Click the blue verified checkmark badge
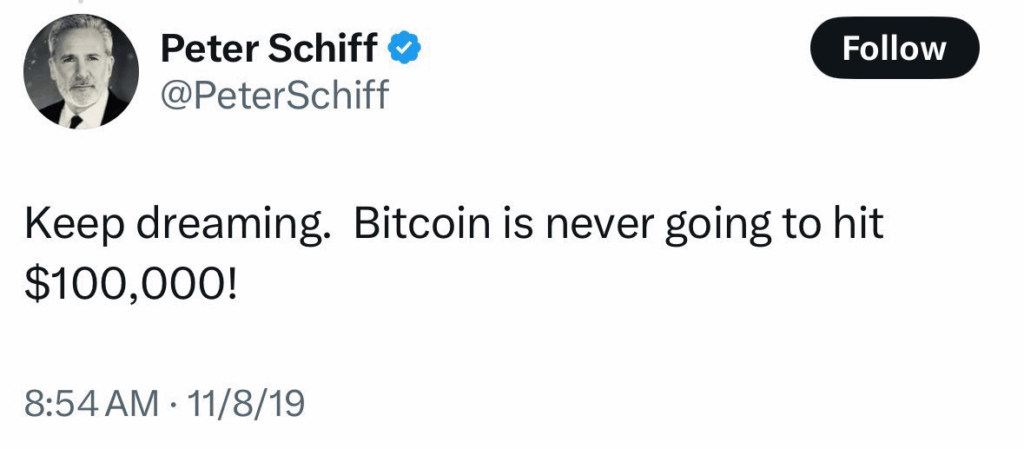Image resolution: width=1024 pixels, height=449 pixels. pyautogui.click(x=404, y=46)
